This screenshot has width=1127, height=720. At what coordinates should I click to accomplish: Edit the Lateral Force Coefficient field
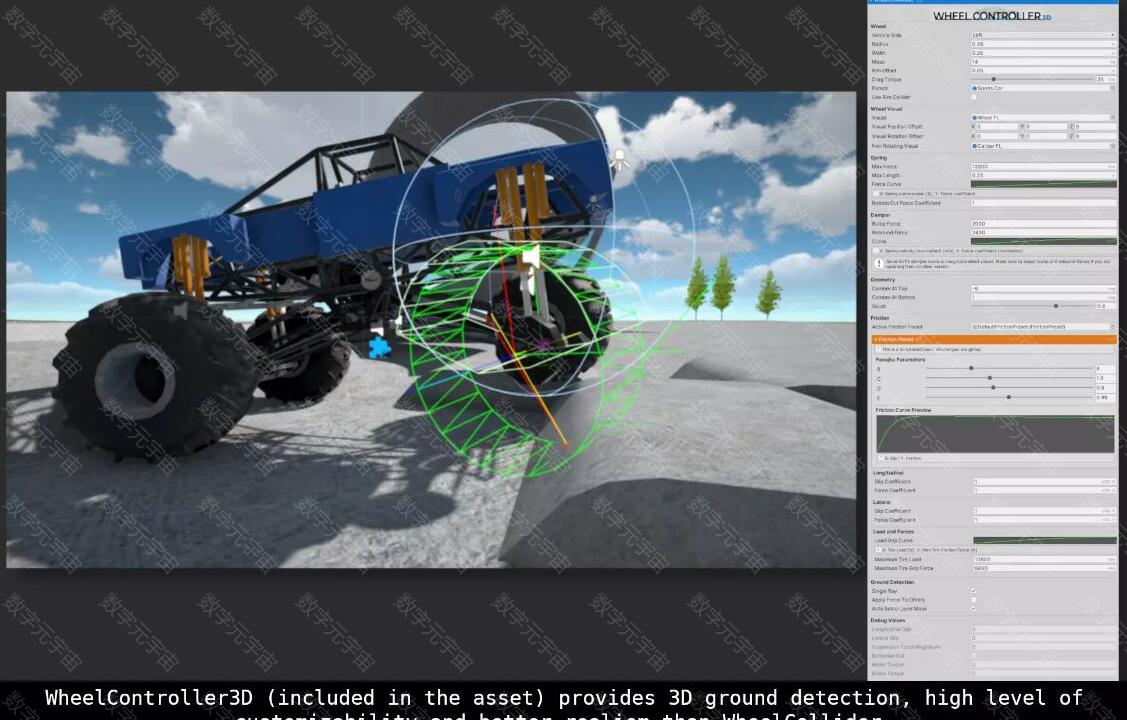pyautogui.click(x=1044, y=520)
